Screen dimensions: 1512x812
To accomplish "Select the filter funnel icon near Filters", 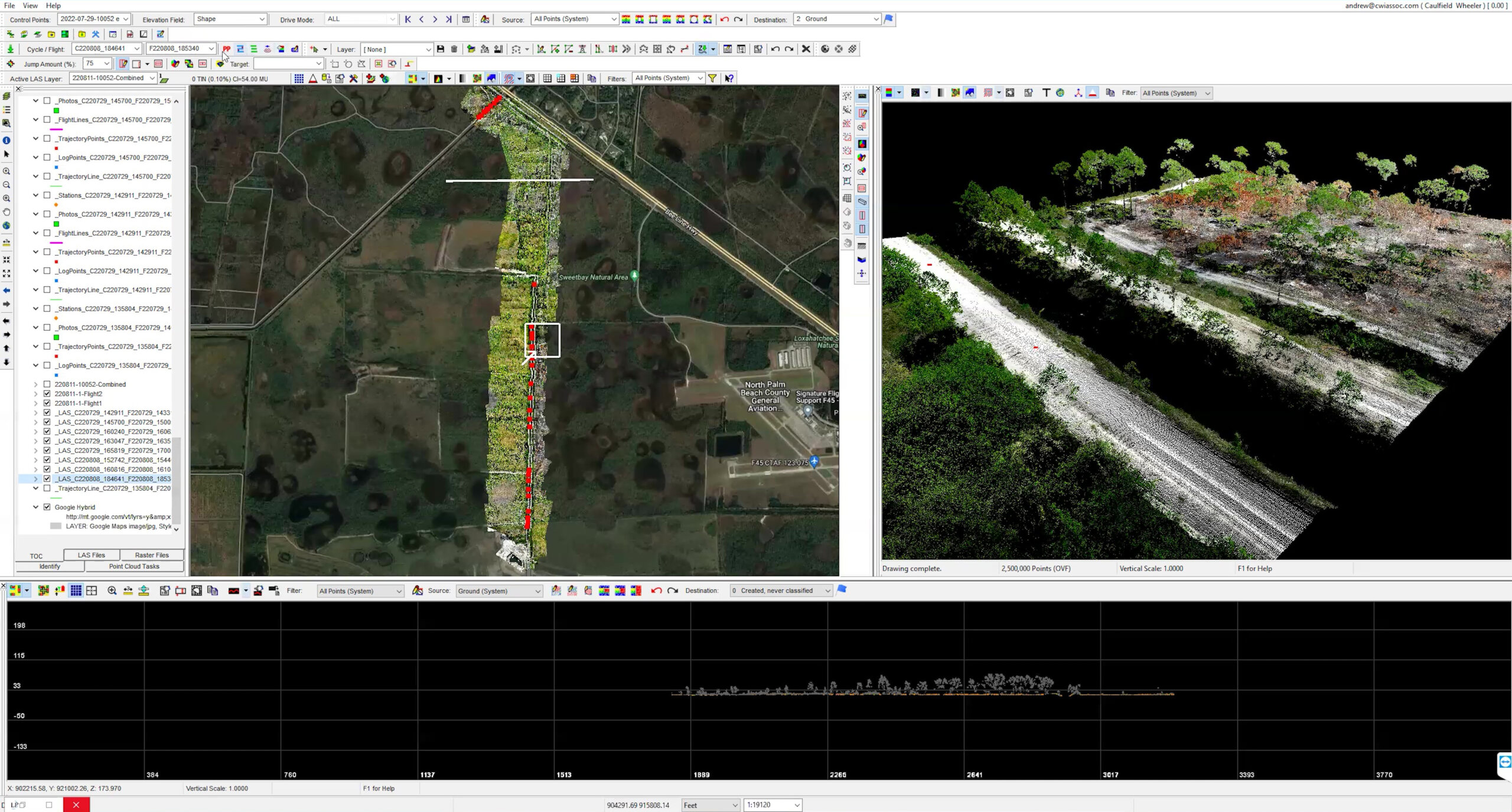I will click(x=713, y=77).
